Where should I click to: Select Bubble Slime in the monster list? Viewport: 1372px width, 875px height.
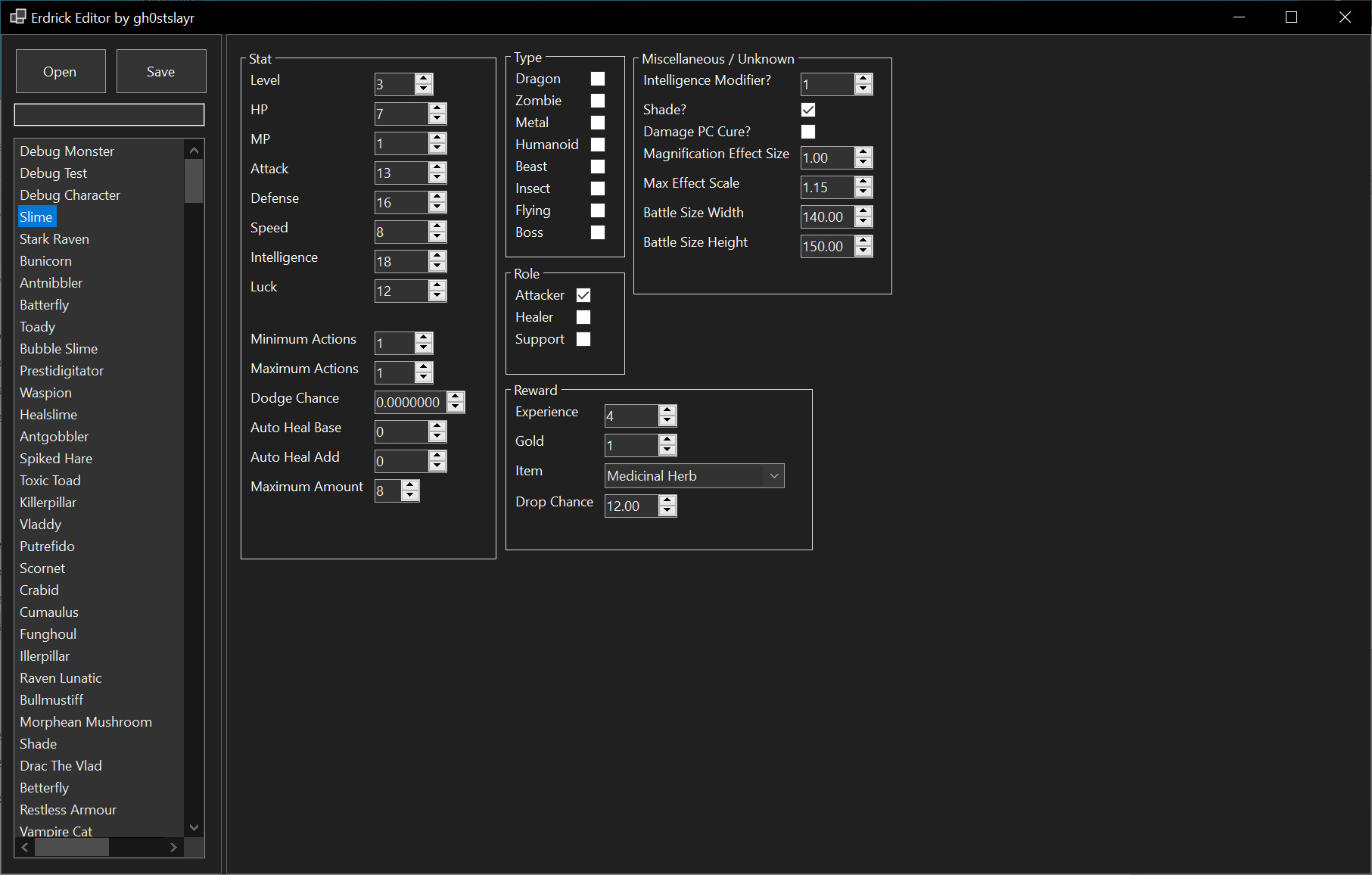click(59, 348)
